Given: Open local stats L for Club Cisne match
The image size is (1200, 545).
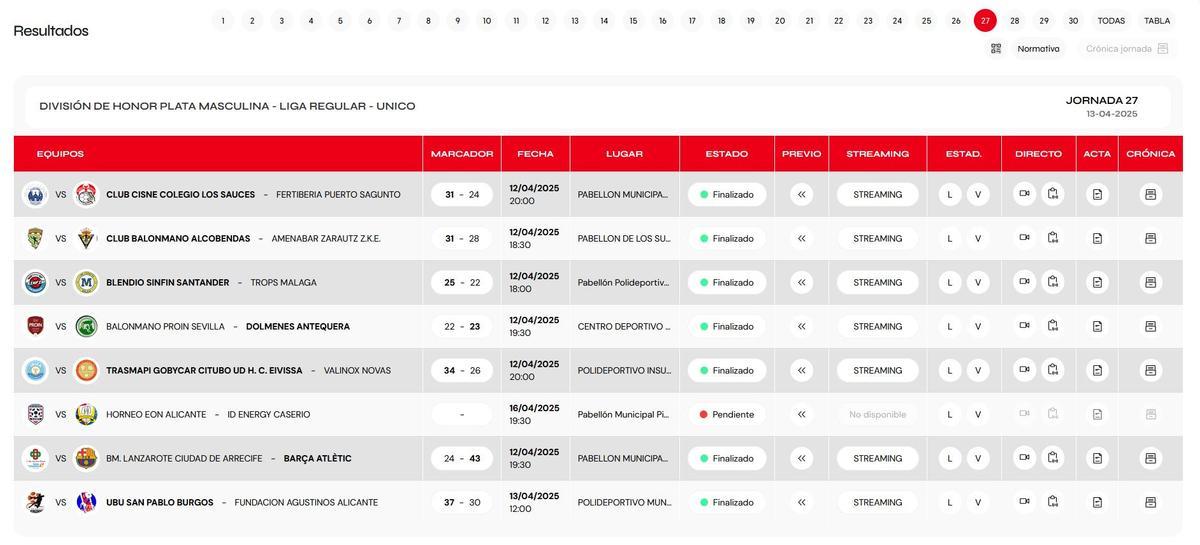Looking at the screenshot, I should coord(950,194).
